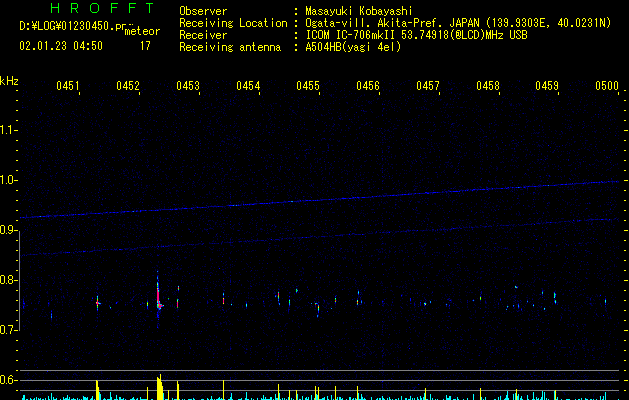Click the 0.7 kHz axis label

[x=9, y=330]
